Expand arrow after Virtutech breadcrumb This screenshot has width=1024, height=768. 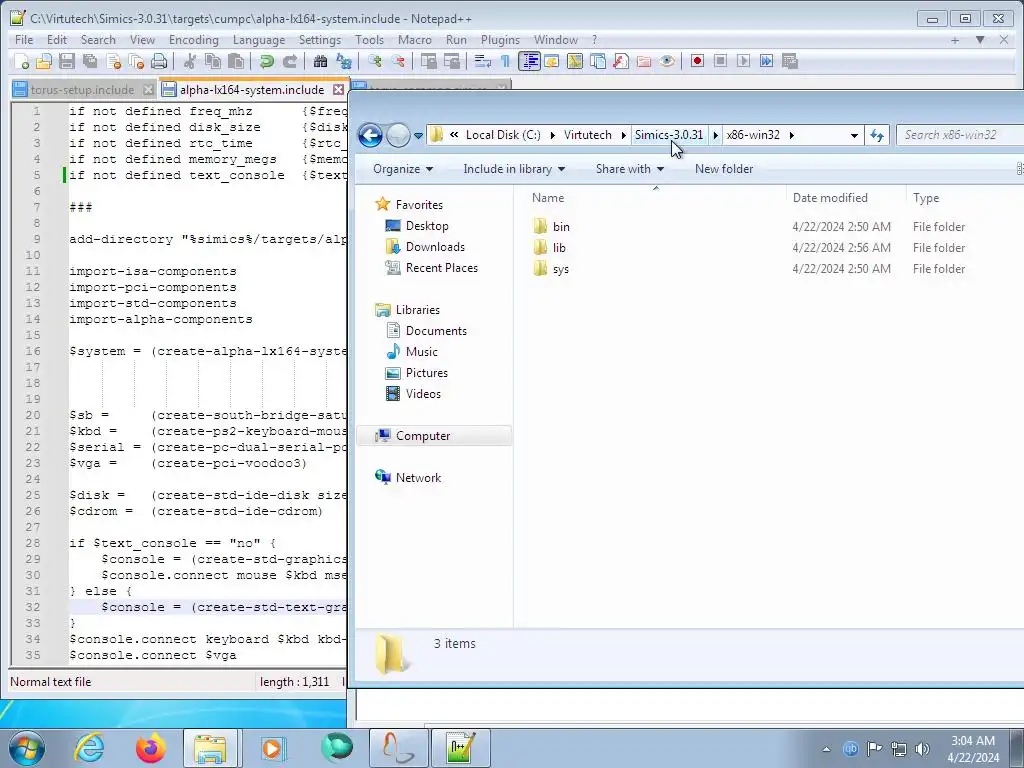624,135
